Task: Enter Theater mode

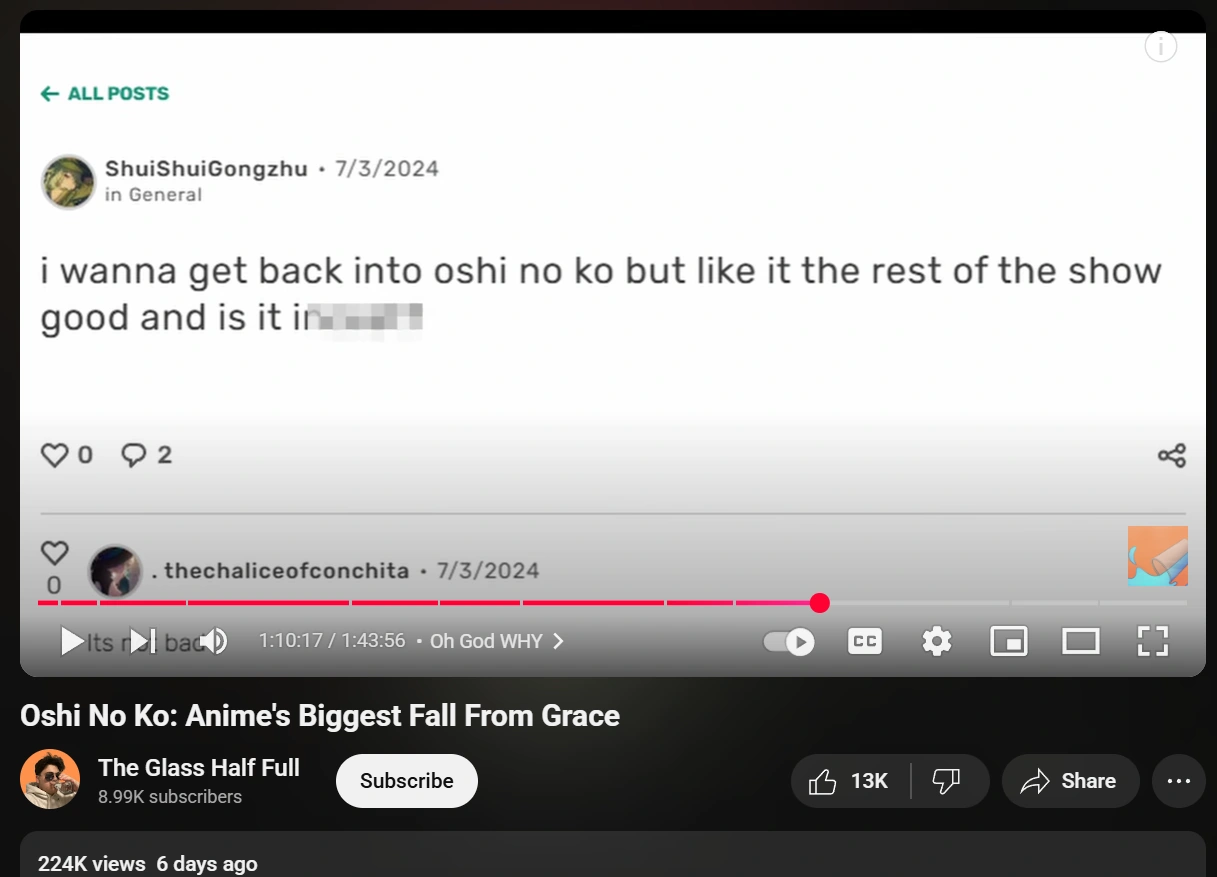Action: point(1081,641)
